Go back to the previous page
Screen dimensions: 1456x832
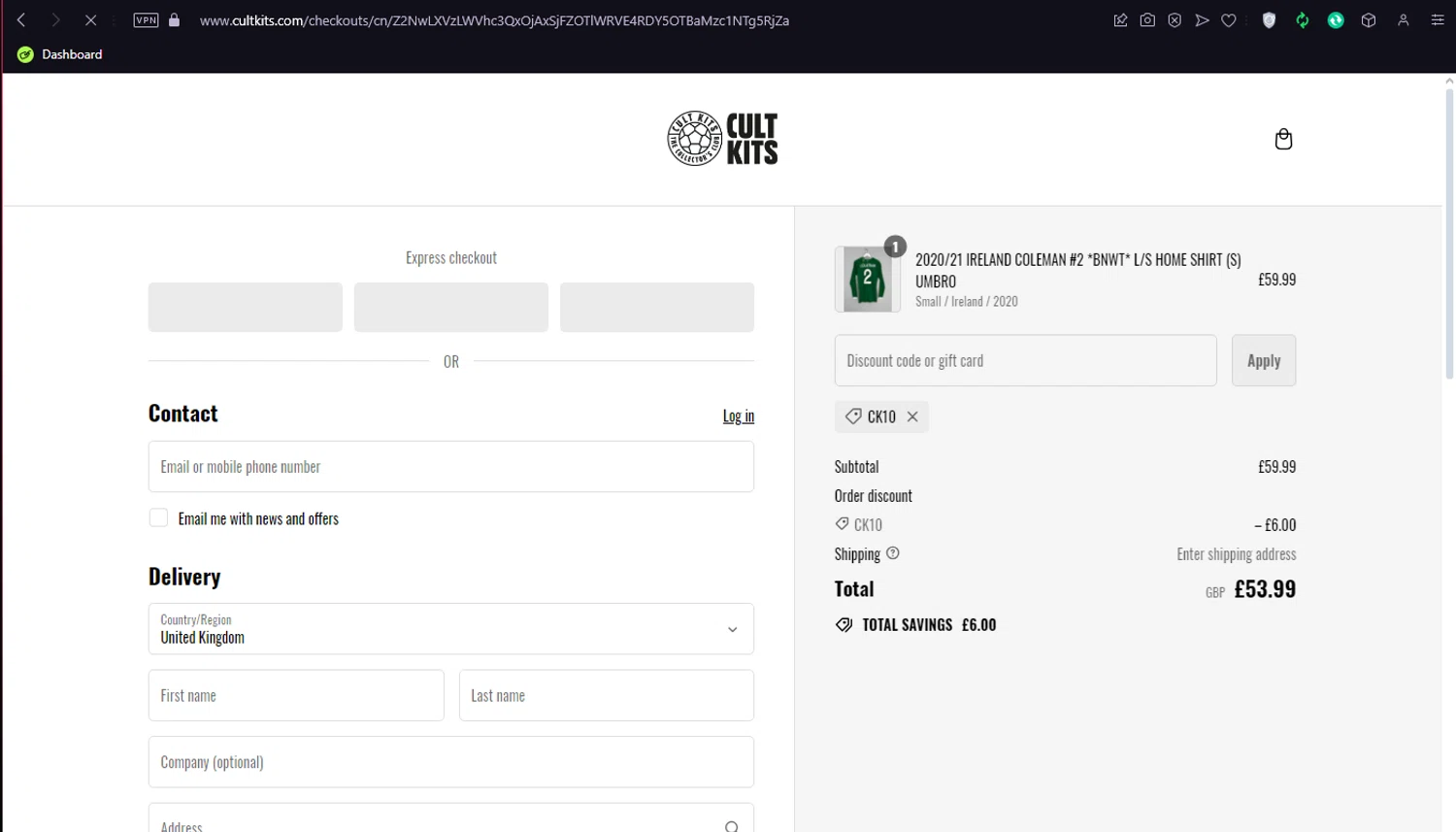pyautogui.click(x=21, y=19)
